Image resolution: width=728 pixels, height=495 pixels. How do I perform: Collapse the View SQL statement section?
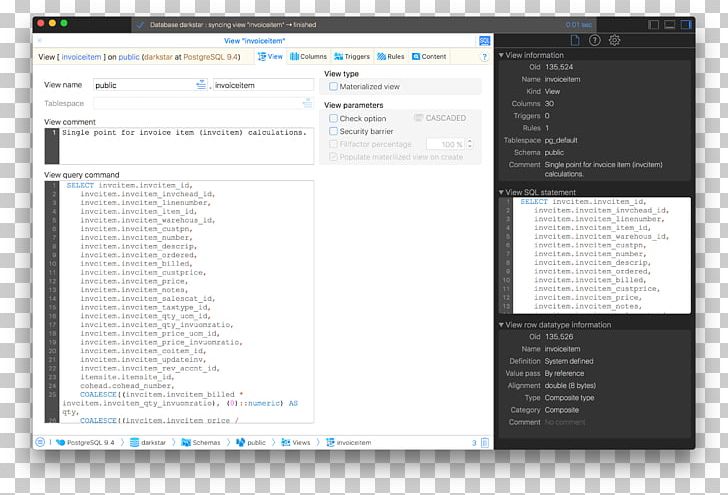click(501, 192)
